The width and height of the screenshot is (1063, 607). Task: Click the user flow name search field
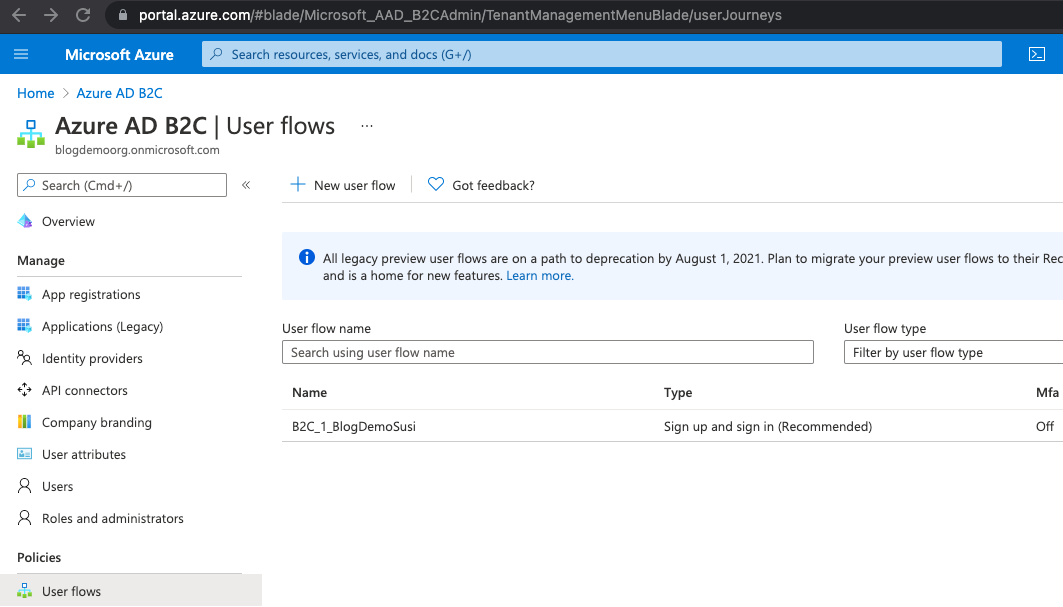(x=548, y=353)
